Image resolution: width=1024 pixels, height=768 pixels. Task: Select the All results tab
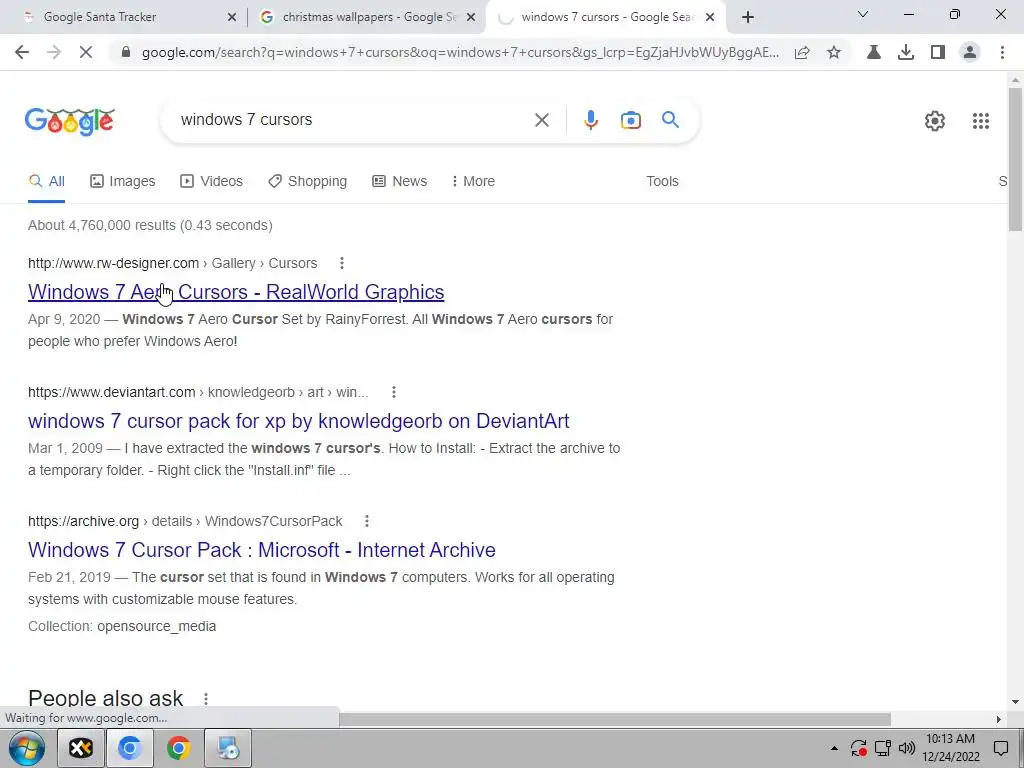coord(46,182)
